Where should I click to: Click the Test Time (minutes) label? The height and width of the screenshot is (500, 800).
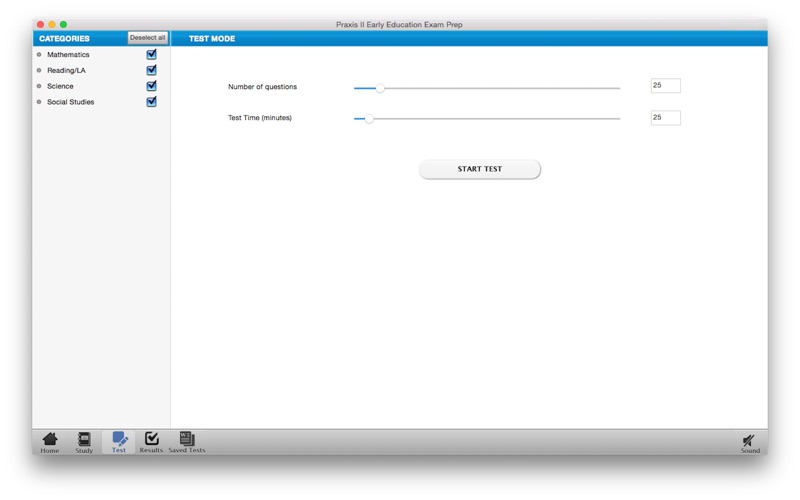(260, 118)
